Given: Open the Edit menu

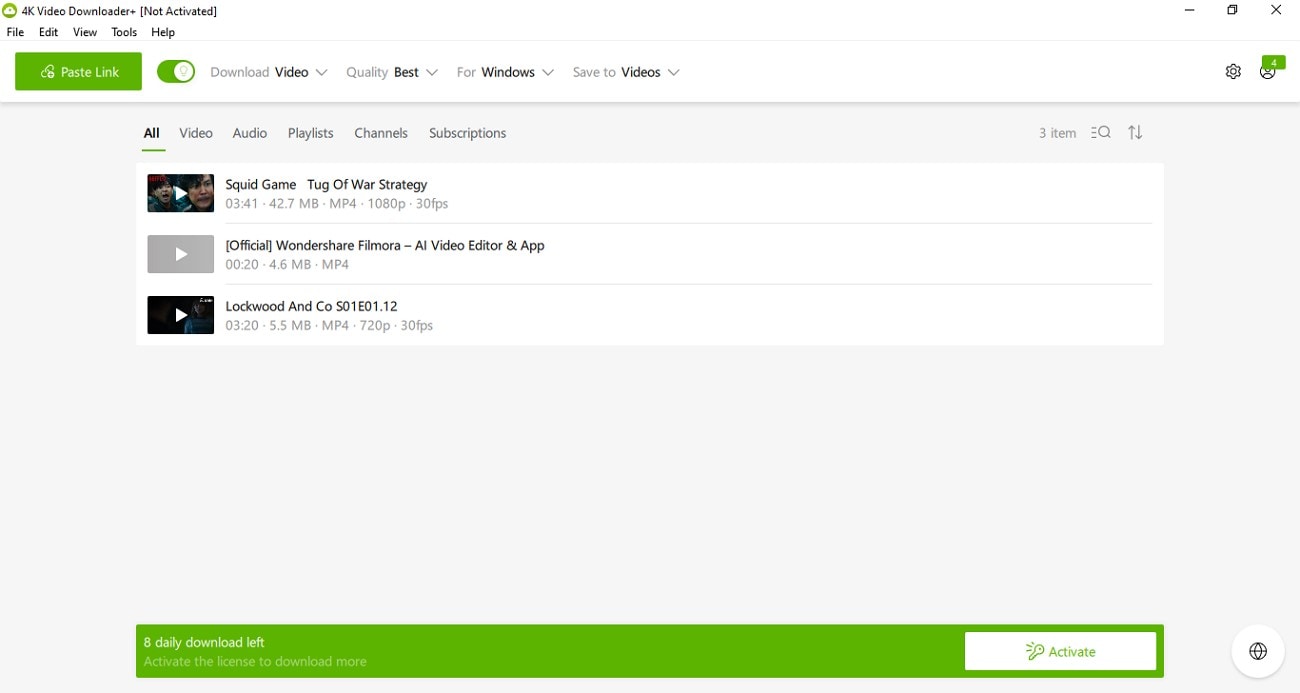Looking at the screenshot, I should [x=48, y=32].
